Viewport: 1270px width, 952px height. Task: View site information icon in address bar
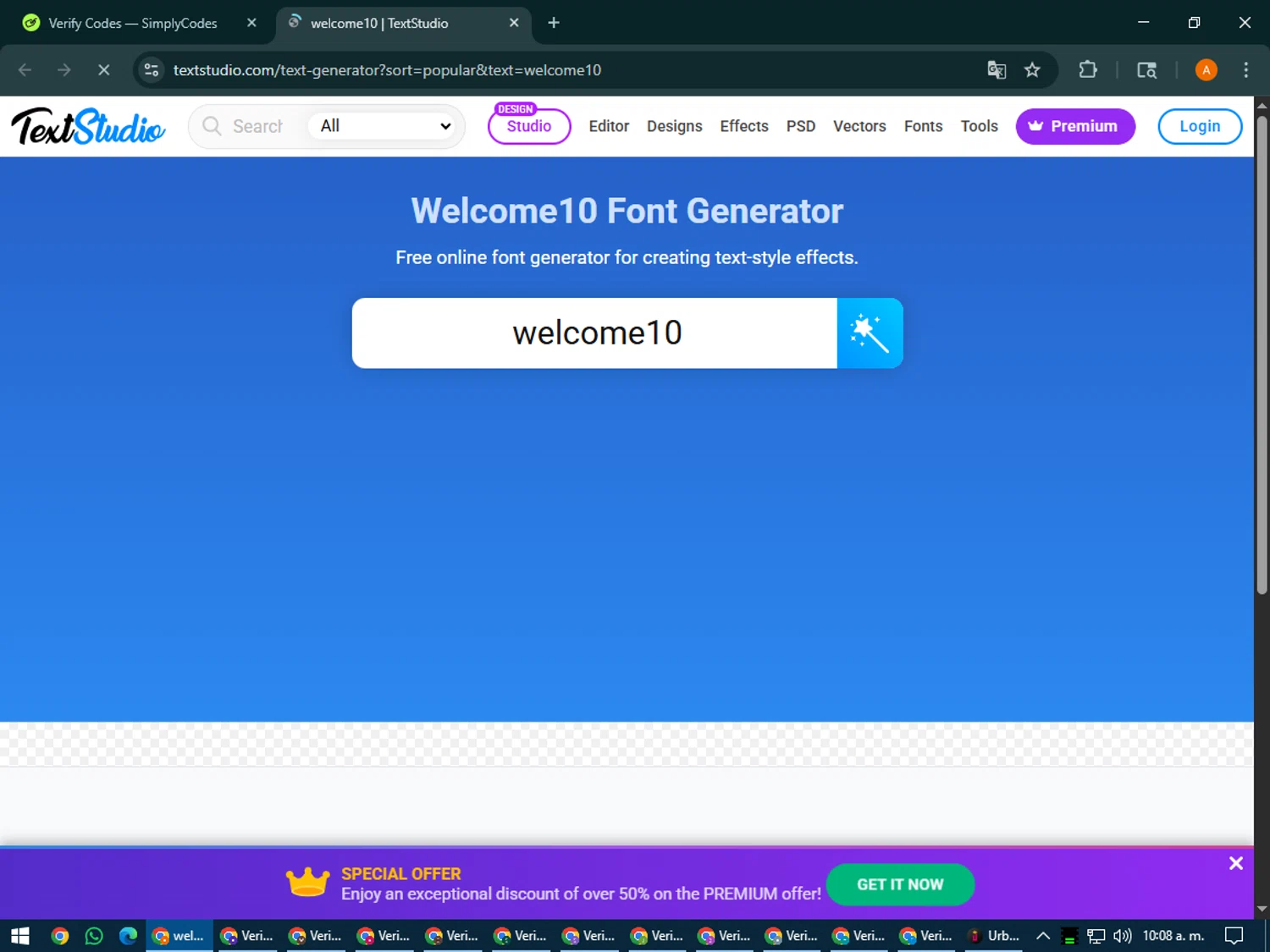tap(152, 70)
